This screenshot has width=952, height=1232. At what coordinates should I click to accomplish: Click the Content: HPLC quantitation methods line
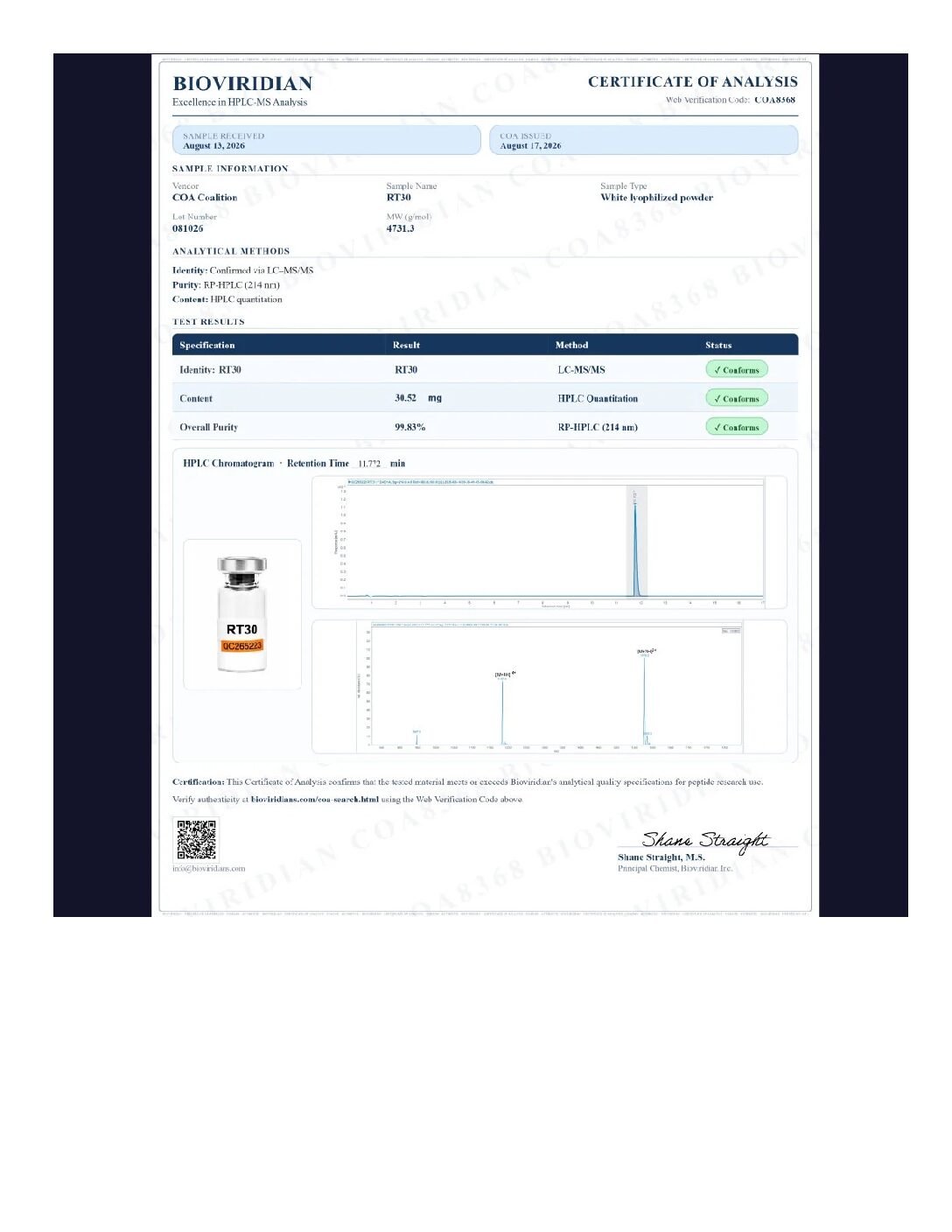227,299
